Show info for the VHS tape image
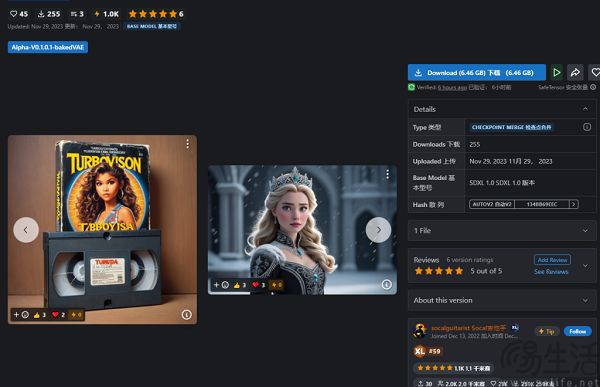This screenshot has height=387, width=600. tap(186, 315)
